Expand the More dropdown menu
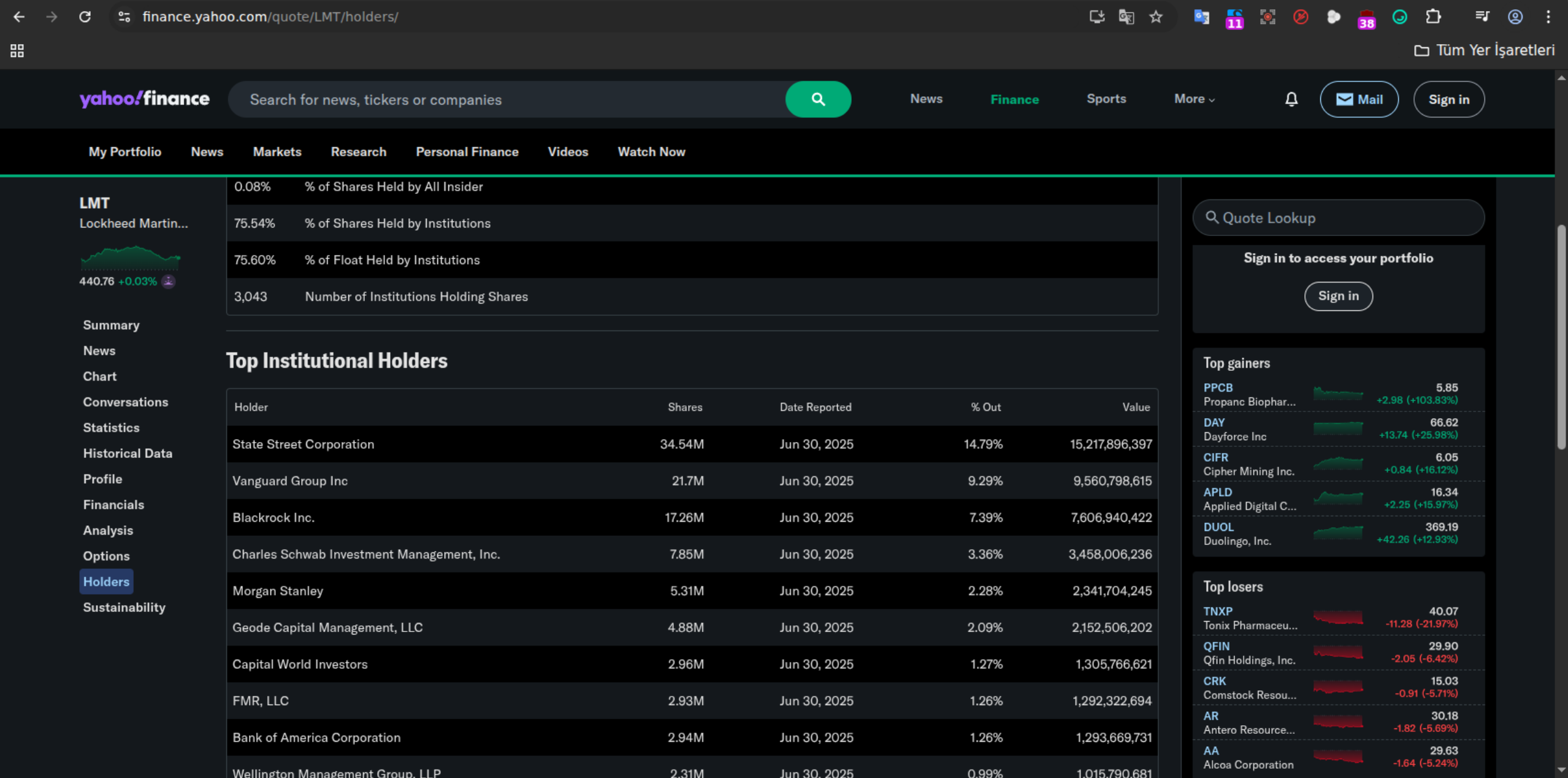This screenshot has width=1568, height=778. tap(1193, 99)
